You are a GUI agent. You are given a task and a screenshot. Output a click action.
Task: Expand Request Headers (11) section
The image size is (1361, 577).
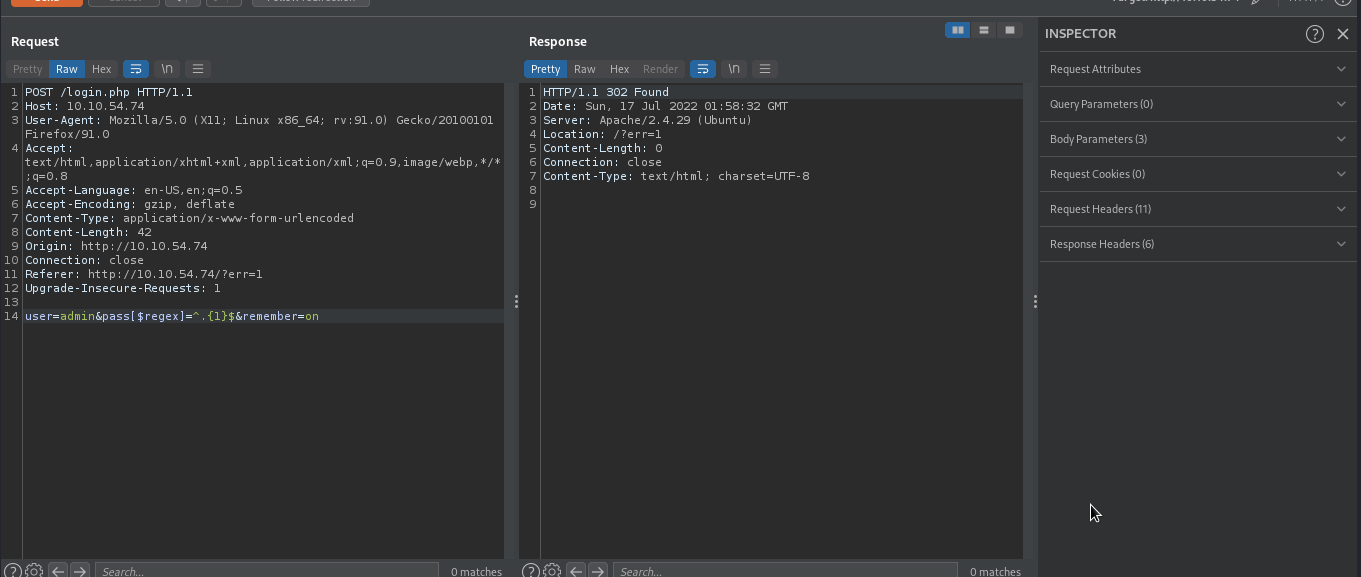click(1198, 209)
